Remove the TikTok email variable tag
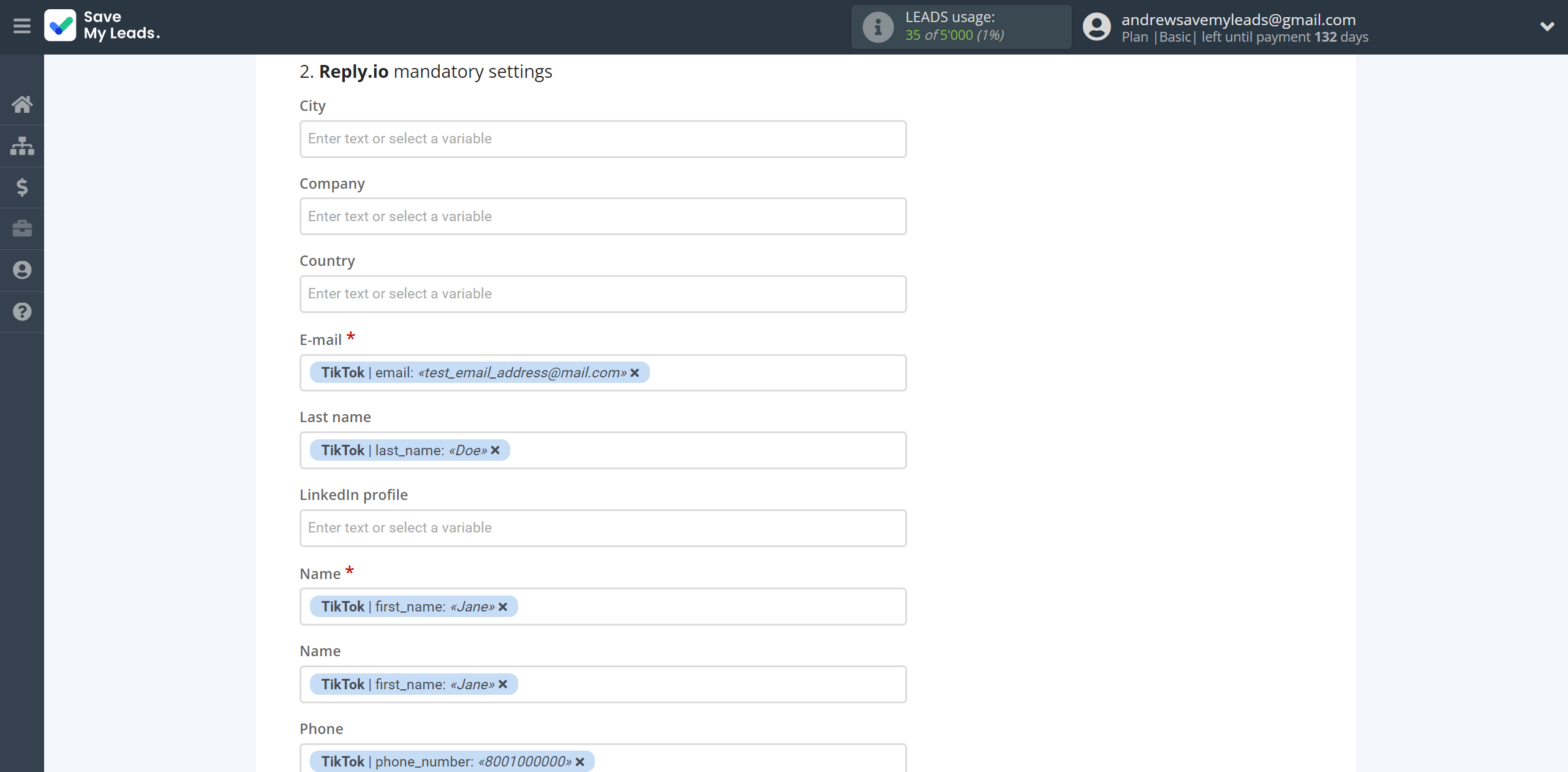Screen dimensions: 1568x772 click(635, 373)
